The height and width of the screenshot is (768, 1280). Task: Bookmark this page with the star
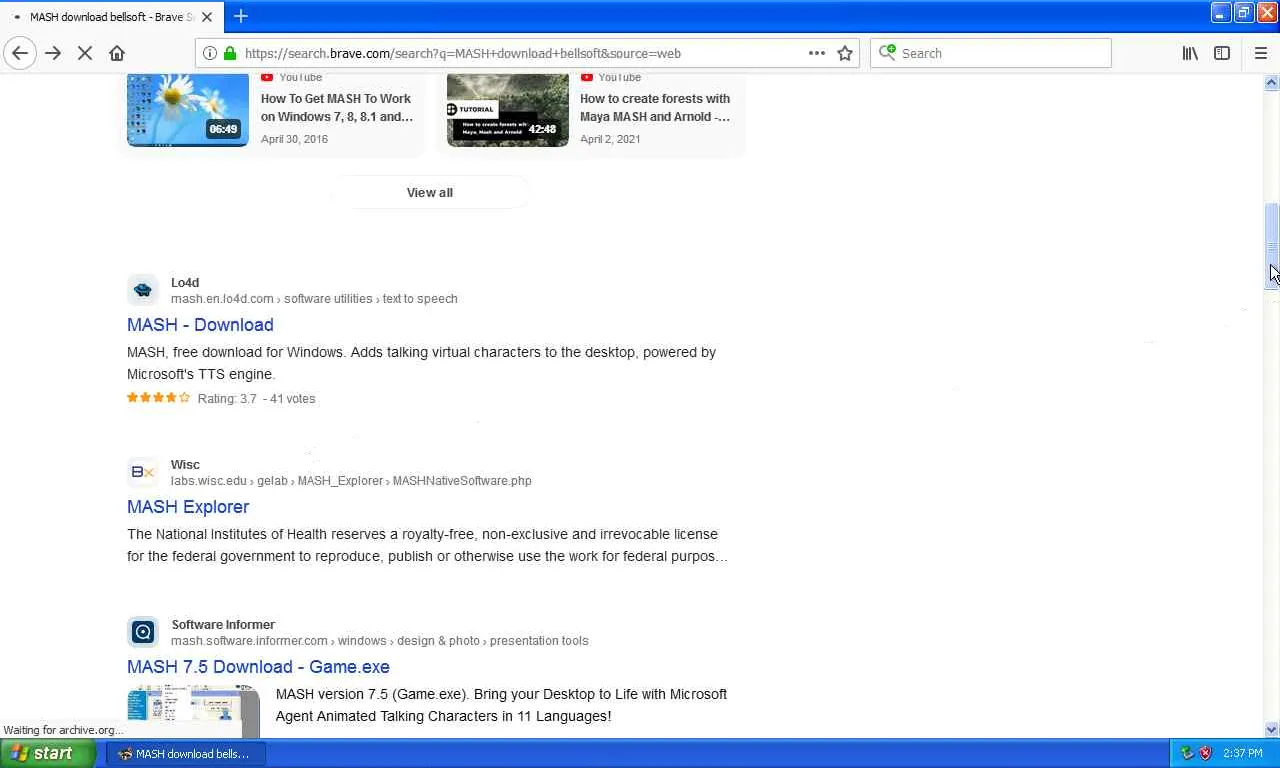(845, 53)
